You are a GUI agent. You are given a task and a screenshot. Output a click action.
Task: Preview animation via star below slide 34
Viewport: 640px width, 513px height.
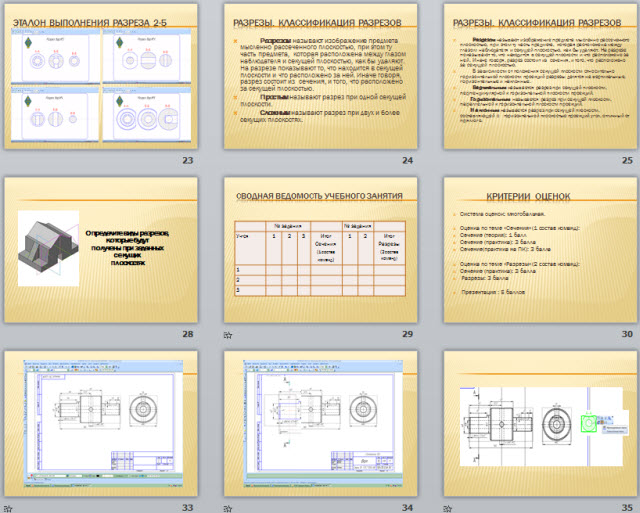[228, 509]
